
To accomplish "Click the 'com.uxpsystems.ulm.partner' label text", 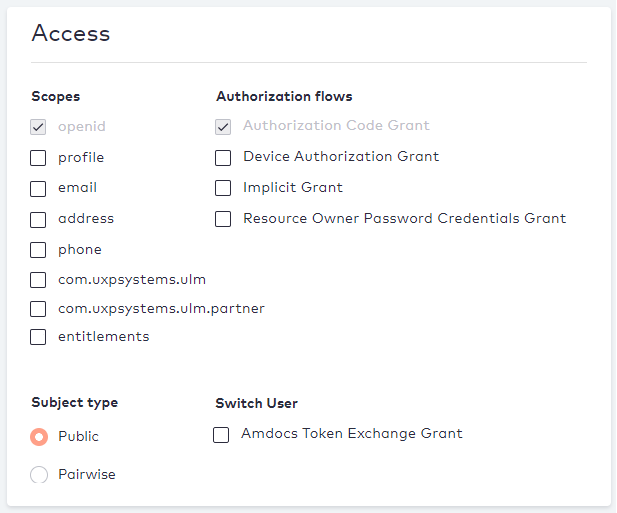I will coord(161,309).
